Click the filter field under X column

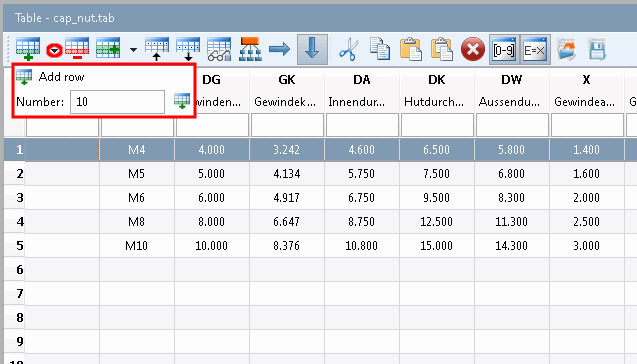[587, 125]
